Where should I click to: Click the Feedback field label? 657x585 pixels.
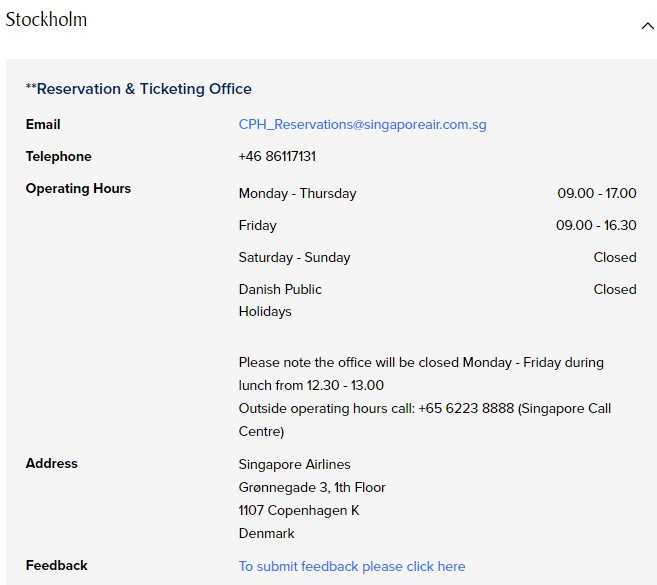click(x=56, y=566)
